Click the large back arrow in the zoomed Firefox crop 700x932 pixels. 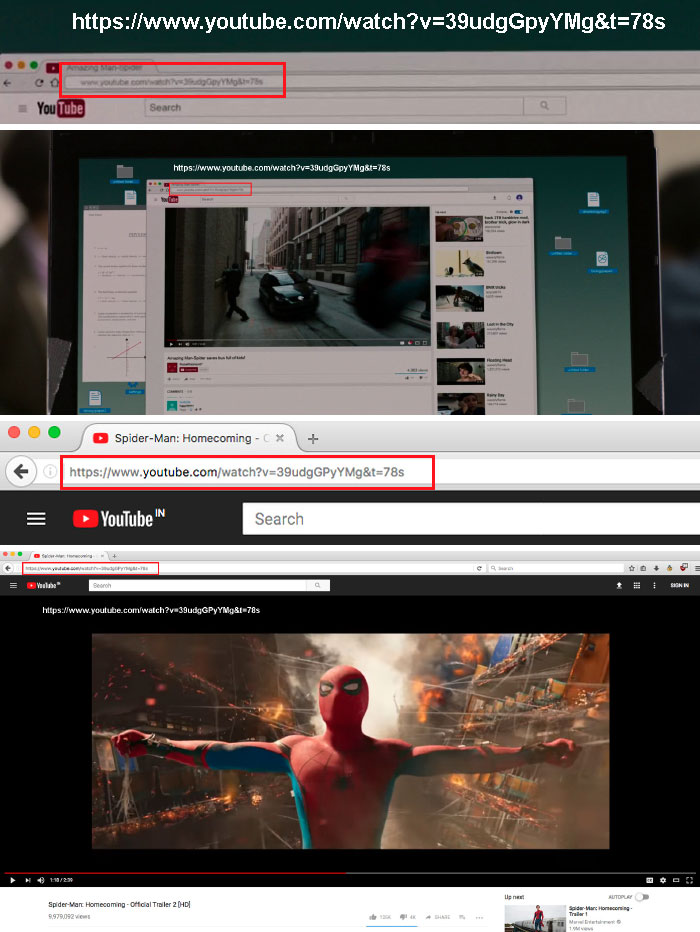point(21,472)
